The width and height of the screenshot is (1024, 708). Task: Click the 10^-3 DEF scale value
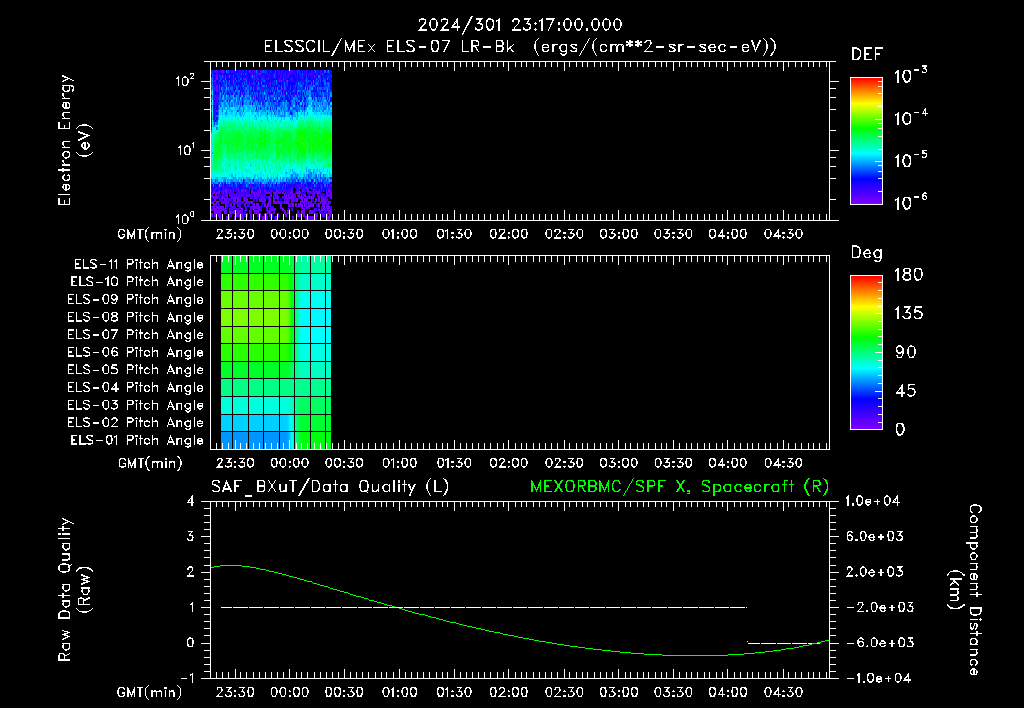[x=910, y=76]
